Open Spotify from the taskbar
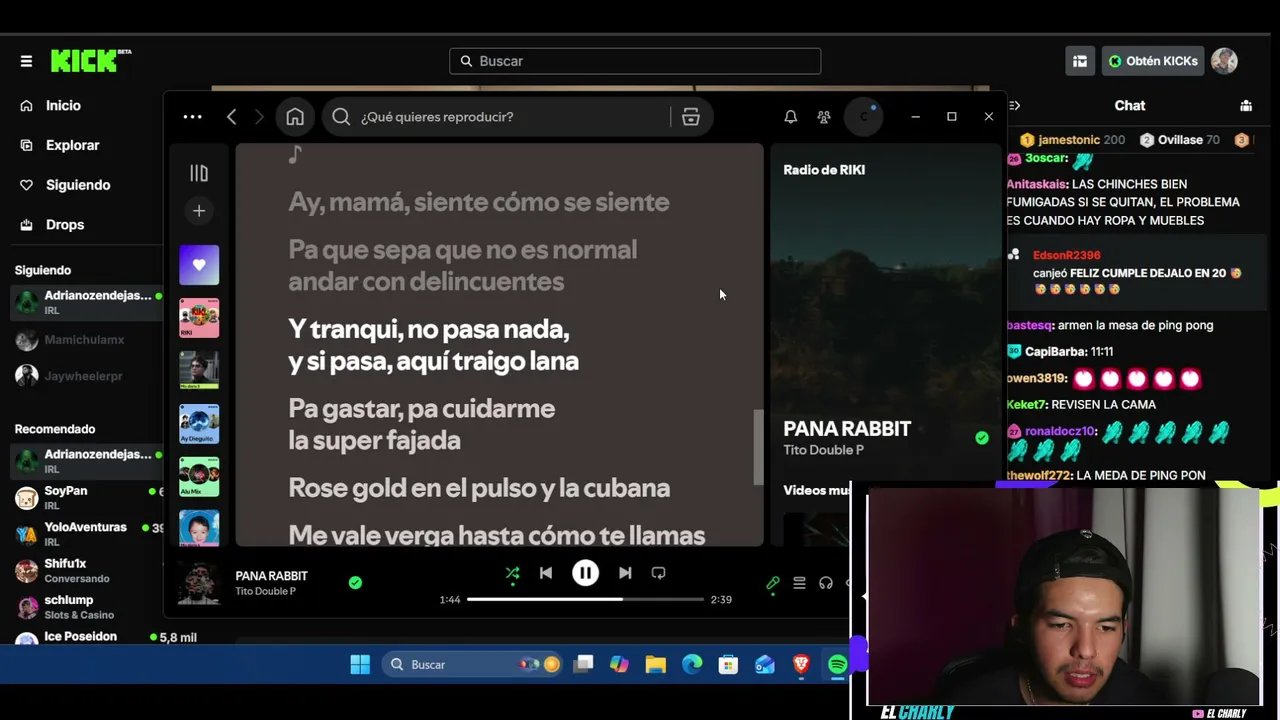 point(837,664)
